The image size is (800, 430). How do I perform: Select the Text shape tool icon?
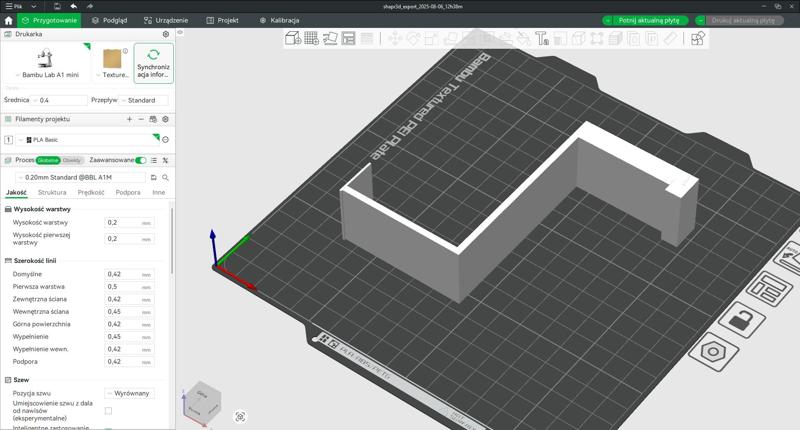pyautogui.click(x=541, y=38)
